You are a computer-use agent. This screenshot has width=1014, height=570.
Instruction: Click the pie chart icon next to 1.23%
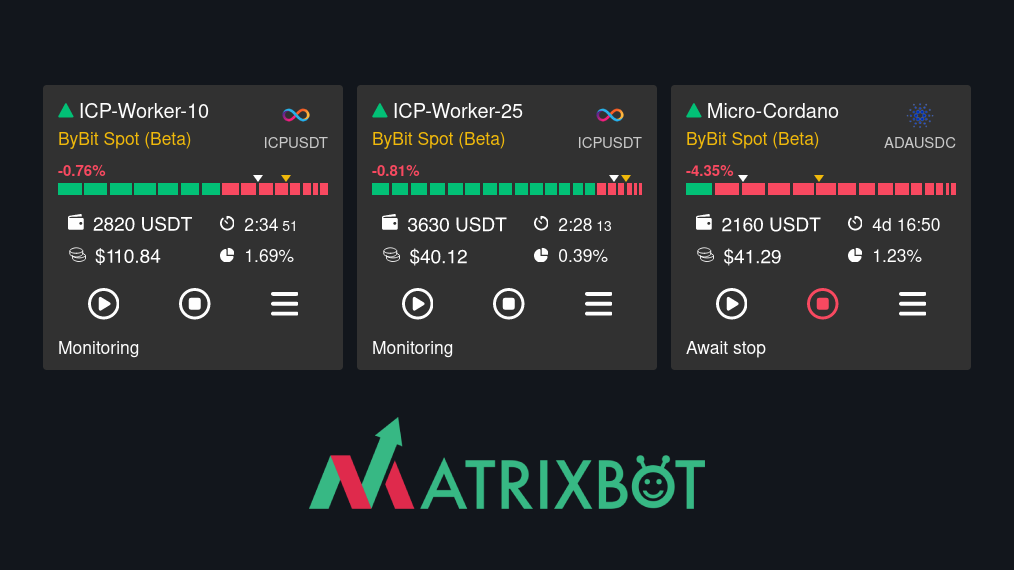(x=855, y=255)
